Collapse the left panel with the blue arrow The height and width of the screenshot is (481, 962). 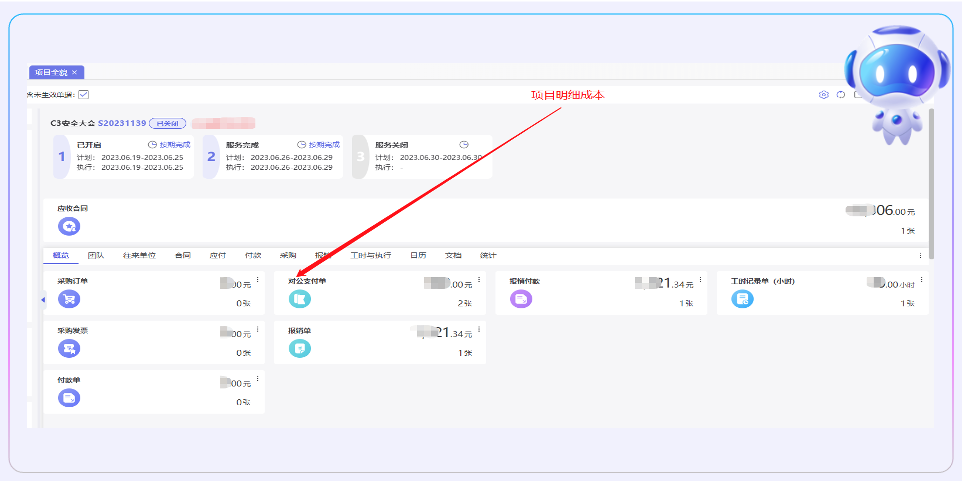[x=43, y=299]
